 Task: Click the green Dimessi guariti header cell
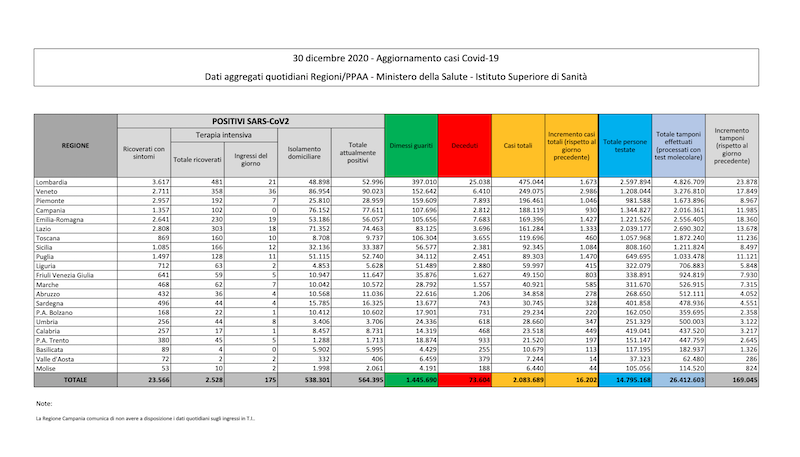(x=410, y=145)
